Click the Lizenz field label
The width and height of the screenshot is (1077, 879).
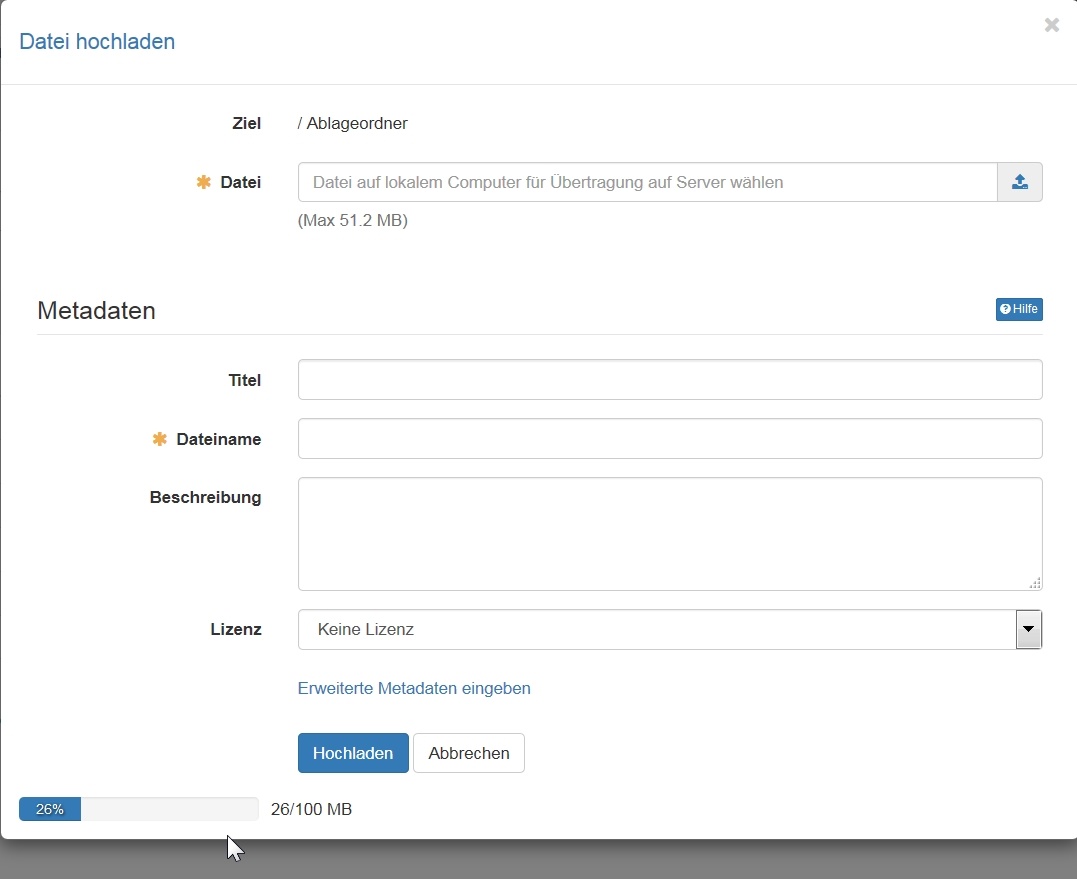[x=236, y=630]
